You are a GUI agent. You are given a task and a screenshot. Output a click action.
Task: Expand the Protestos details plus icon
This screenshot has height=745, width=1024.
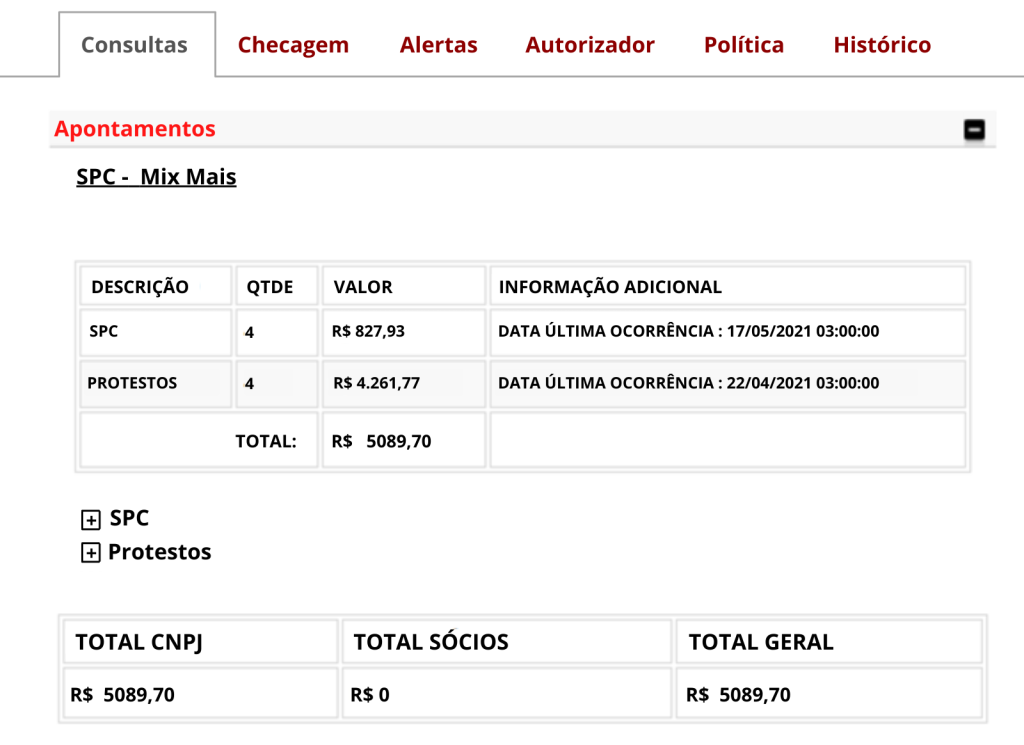(x=91, y=553)
